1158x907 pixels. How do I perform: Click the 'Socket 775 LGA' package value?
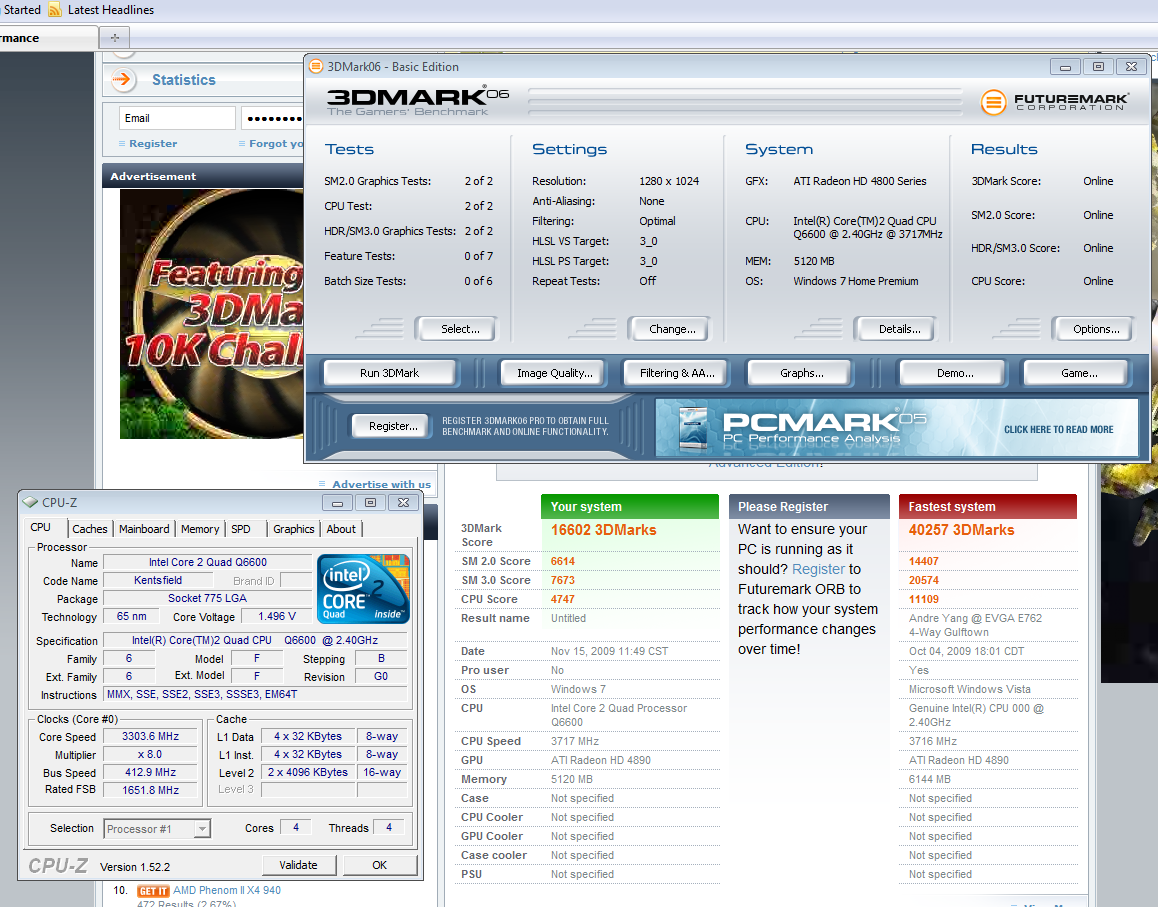(208, 598)
